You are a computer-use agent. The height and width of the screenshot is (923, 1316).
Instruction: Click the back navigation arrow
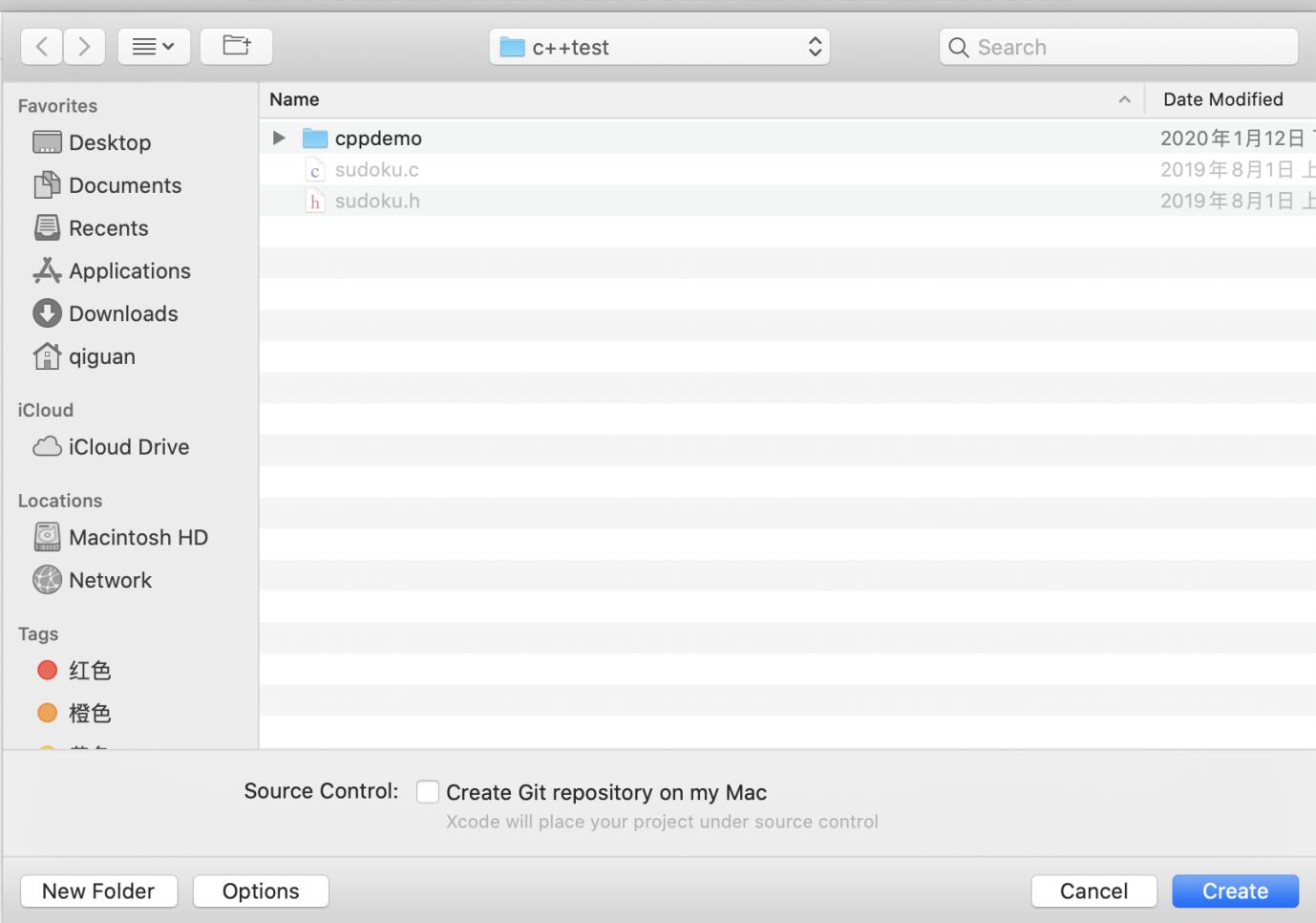pyautogui.click(x=42, y=46)
